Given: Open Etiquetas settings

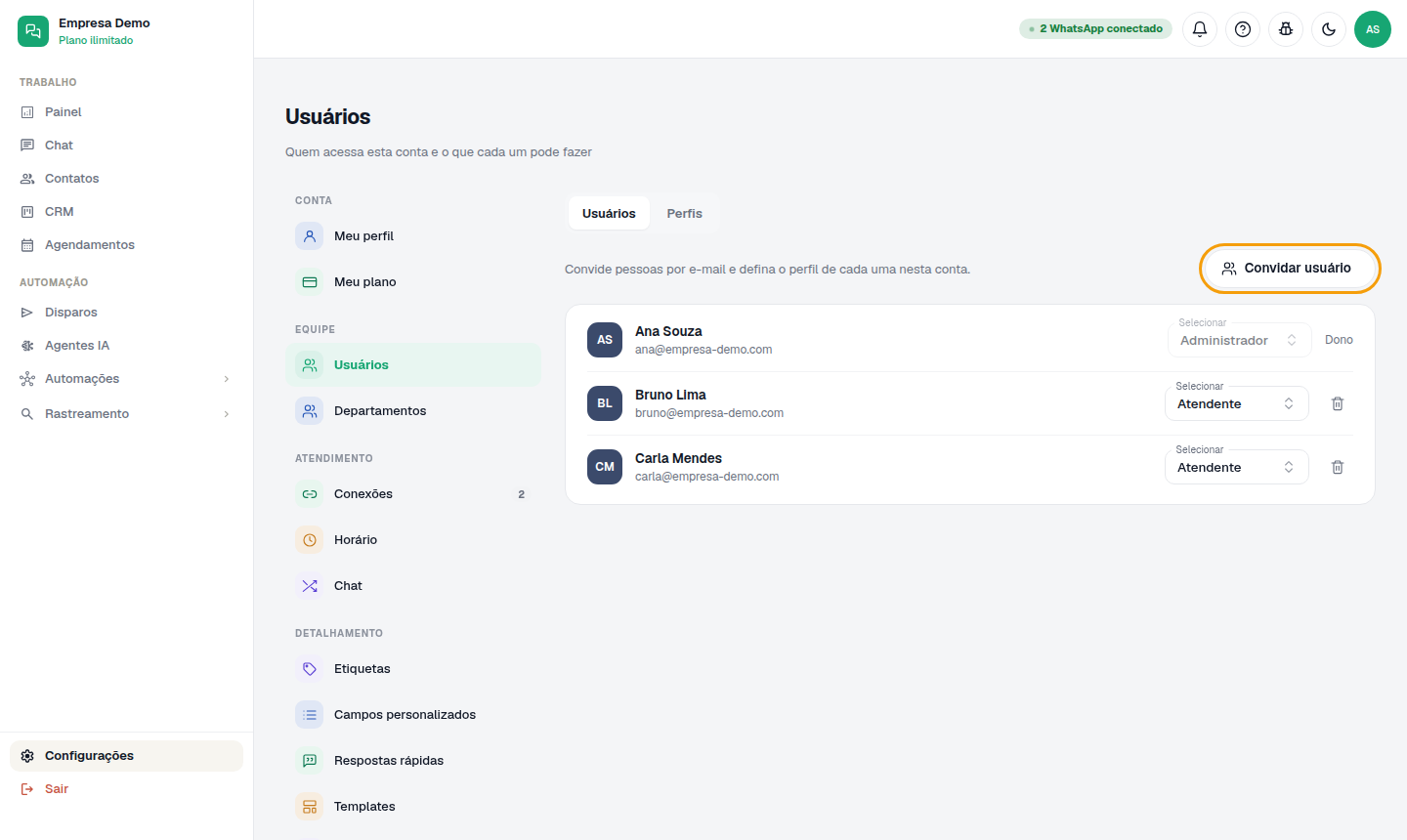Looking at the screenshot, I should point(413,669).
